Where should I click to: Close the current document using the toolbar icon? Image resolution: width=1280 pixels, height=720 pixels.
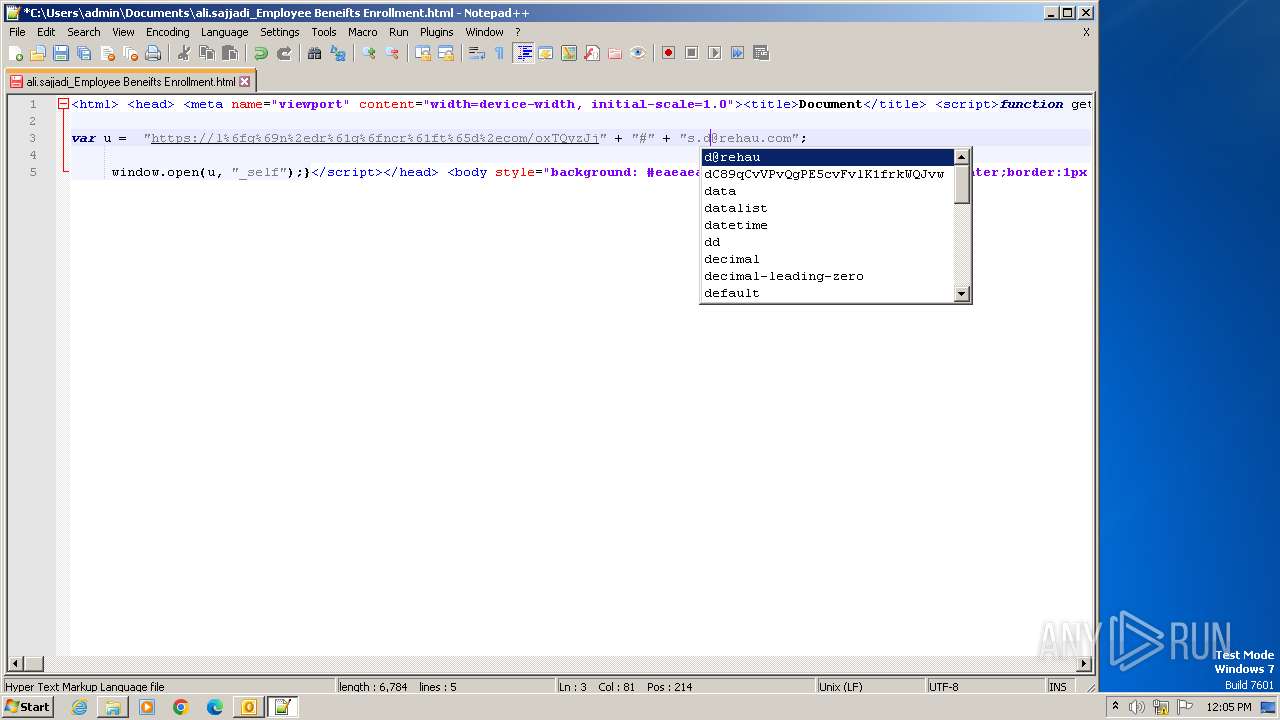pyautogui.click(x=107, y=53)
